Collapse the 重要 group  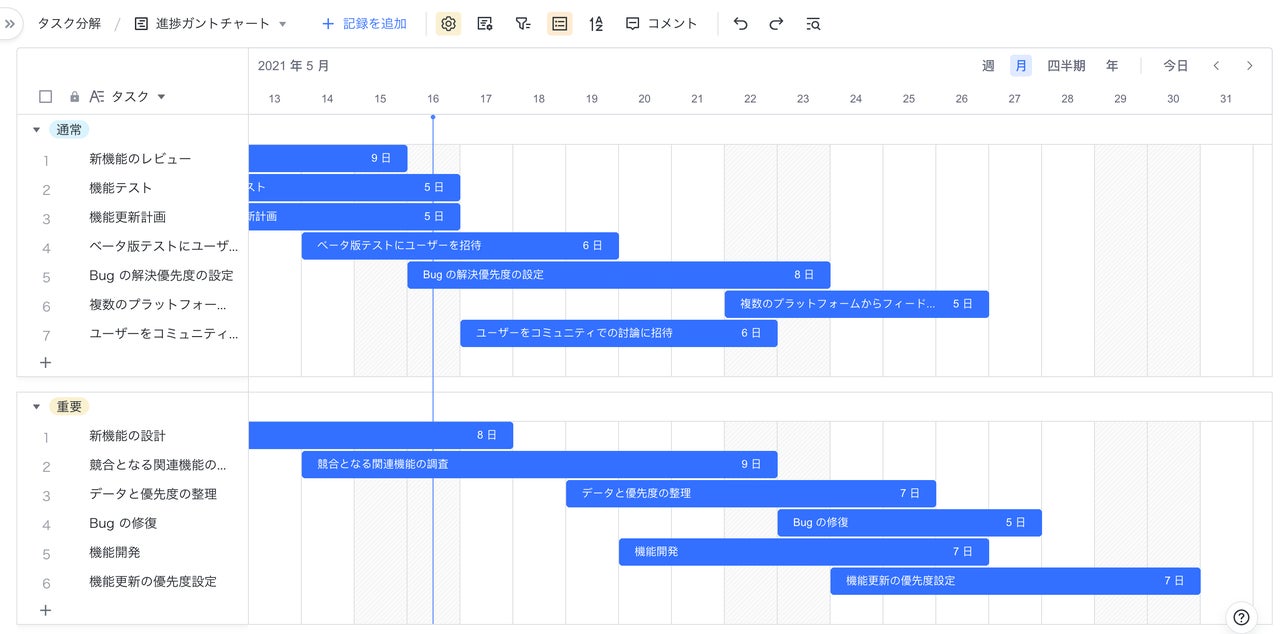tap(37, 406)
